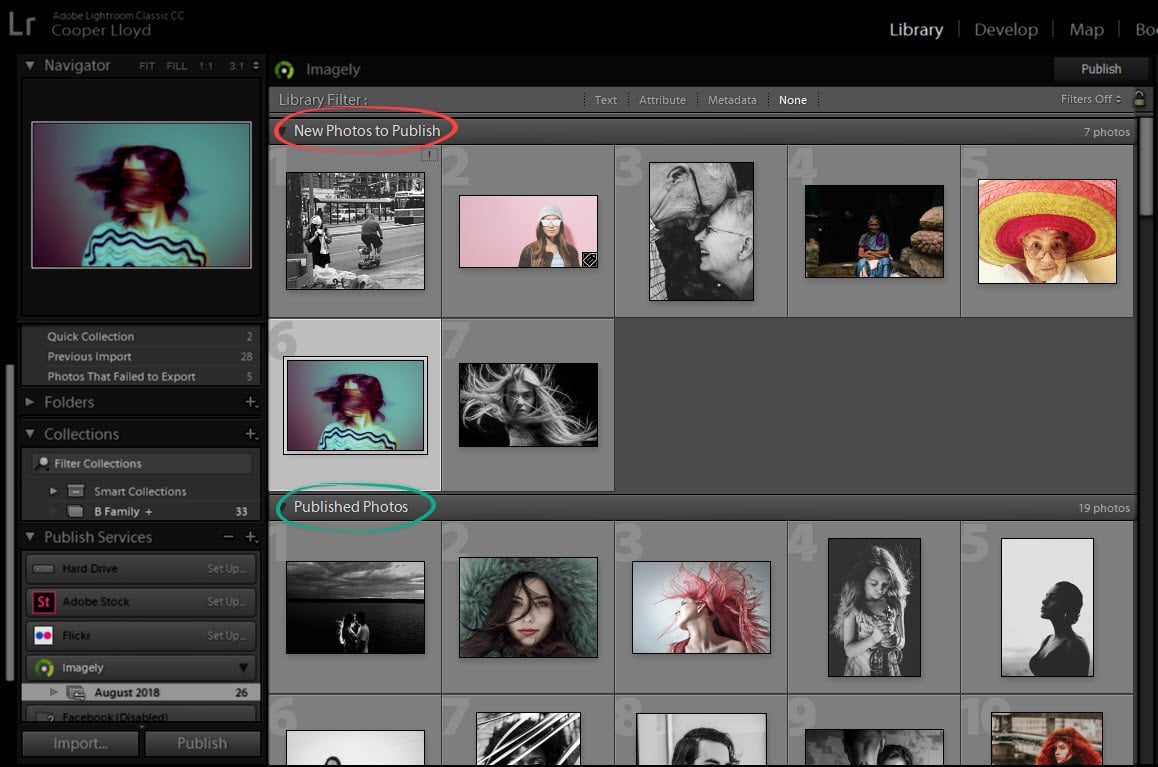The width and height of the screenshot is (1158, 767).
Task: Select the Previous Import row
Action: [140, 356]
